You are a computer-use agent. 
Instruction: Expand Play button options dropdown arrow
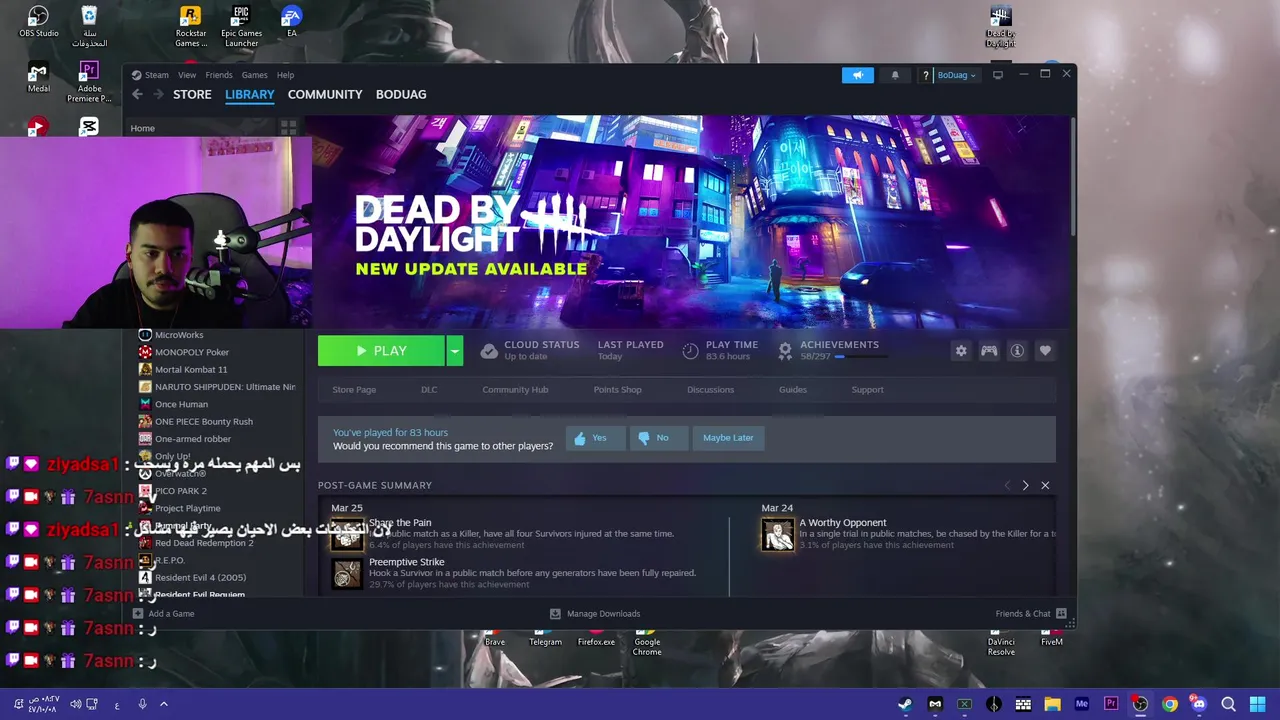pos(455,351)
